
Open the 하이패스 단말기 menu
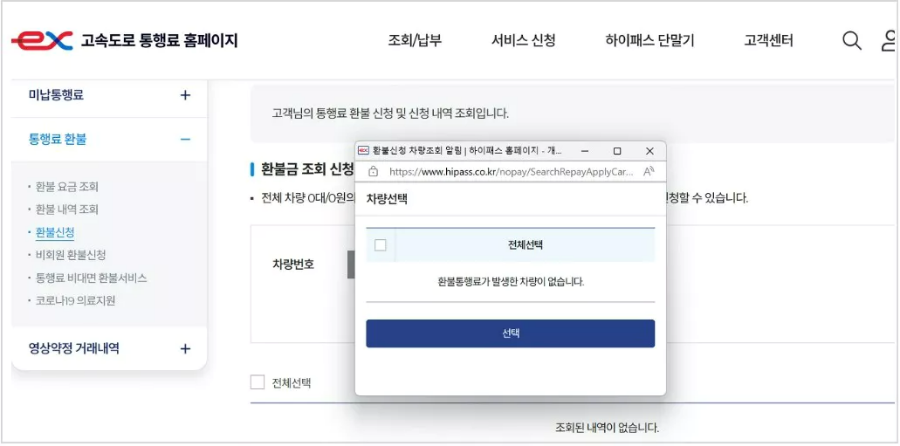[649, 41]
